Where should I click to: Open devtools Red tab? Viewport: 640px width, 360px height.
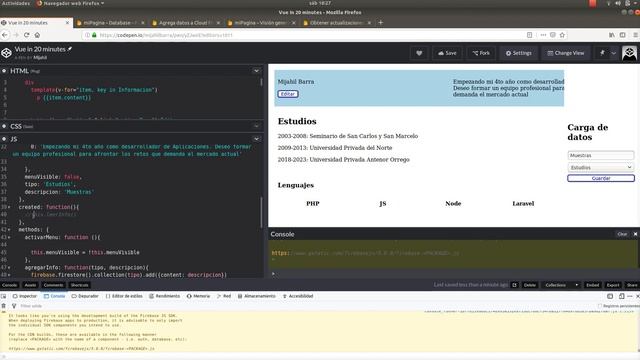224,296
